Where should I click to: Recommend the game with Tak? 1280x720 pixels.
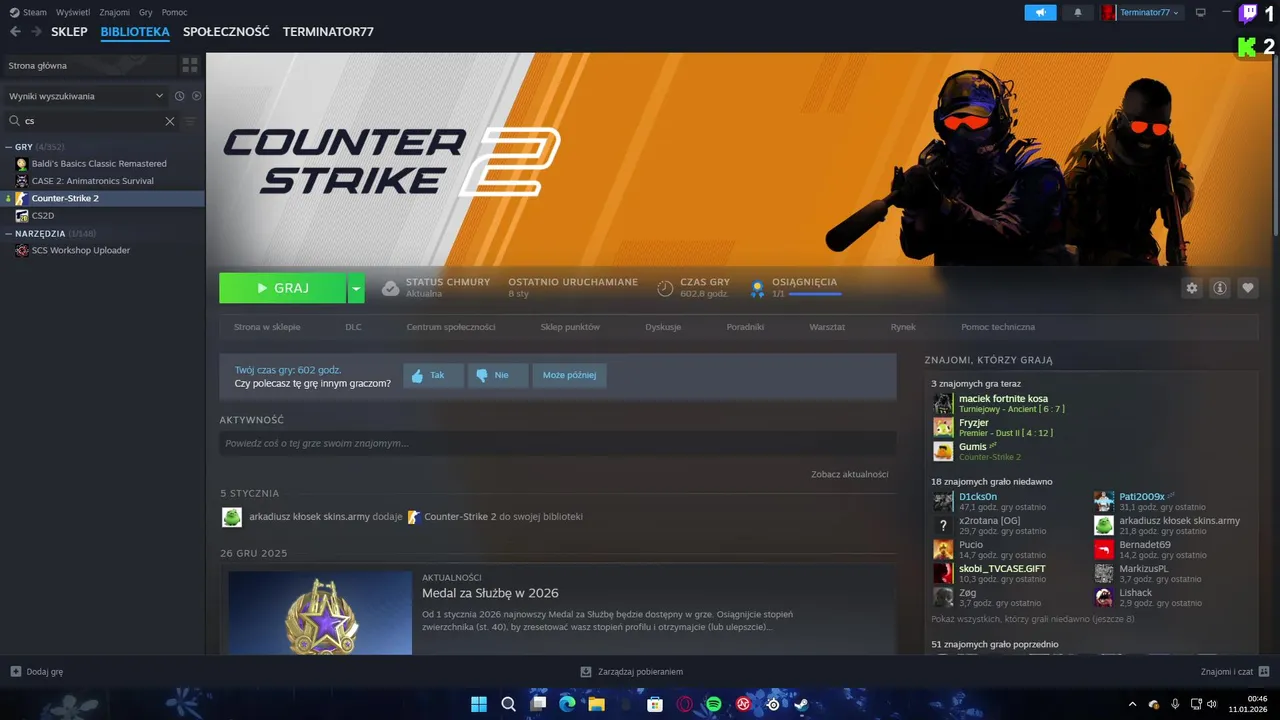click(x=433, y=376)
